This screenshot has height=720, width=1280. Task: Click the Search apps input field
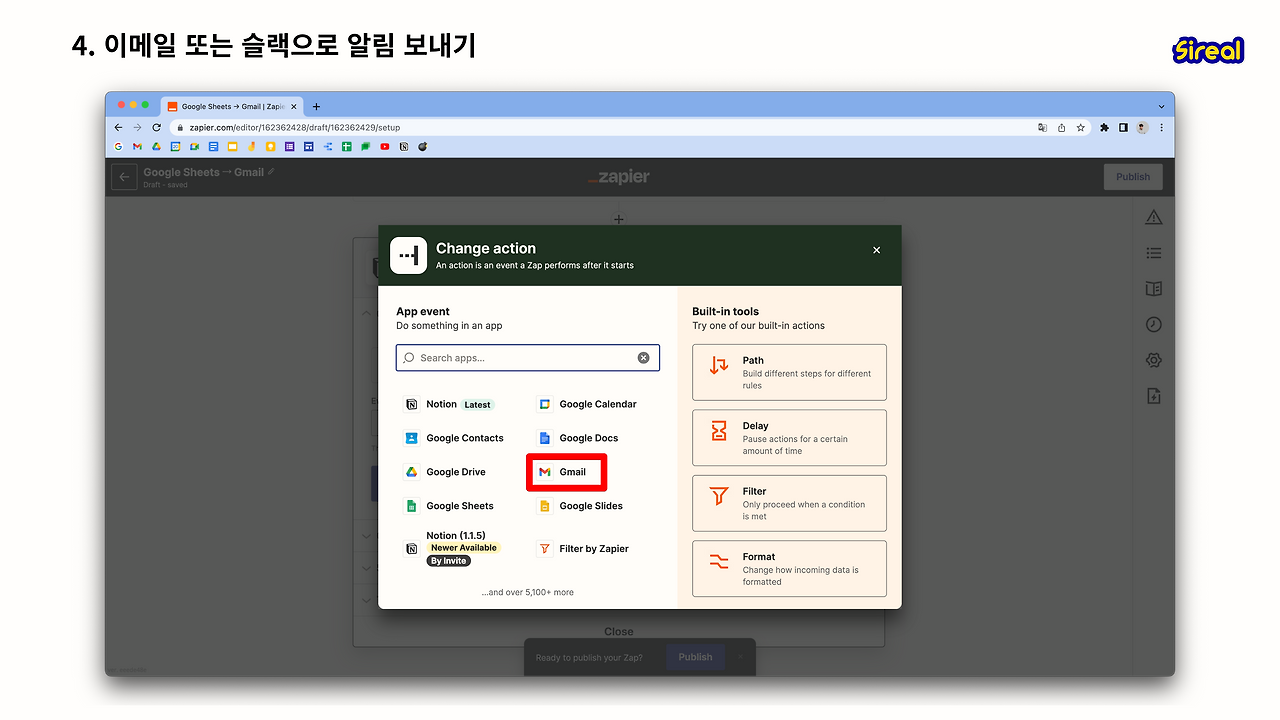coord(527,358)
